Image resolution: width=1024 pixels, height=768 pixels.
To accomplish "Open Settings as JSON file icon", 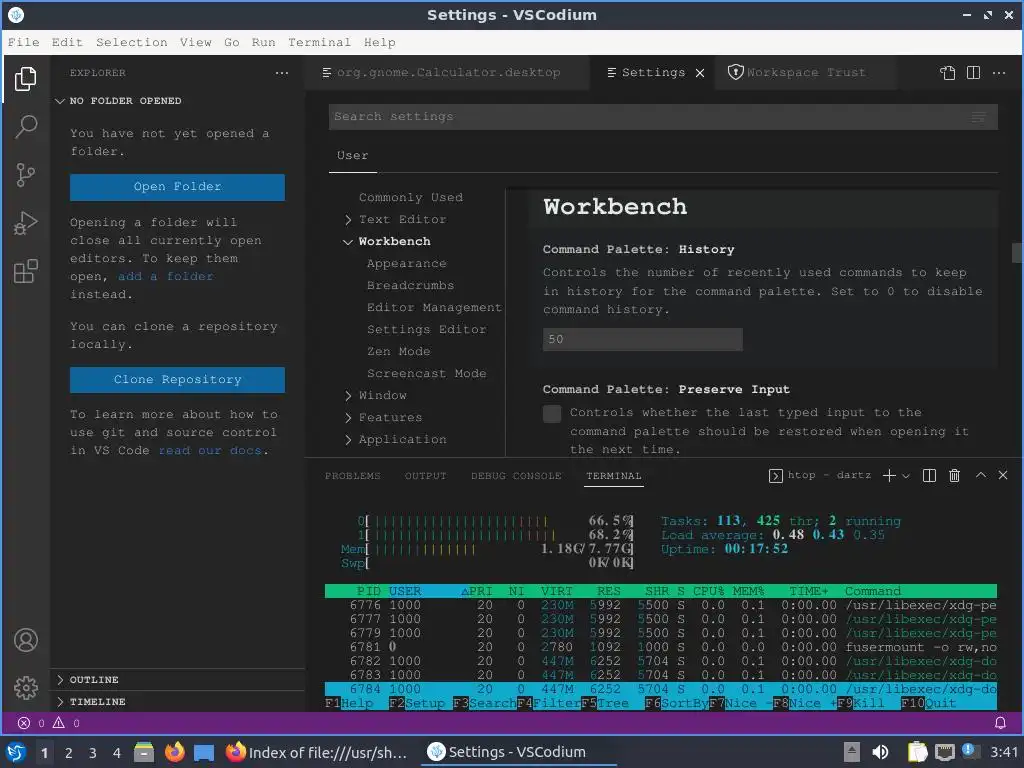I will [948, 73].
